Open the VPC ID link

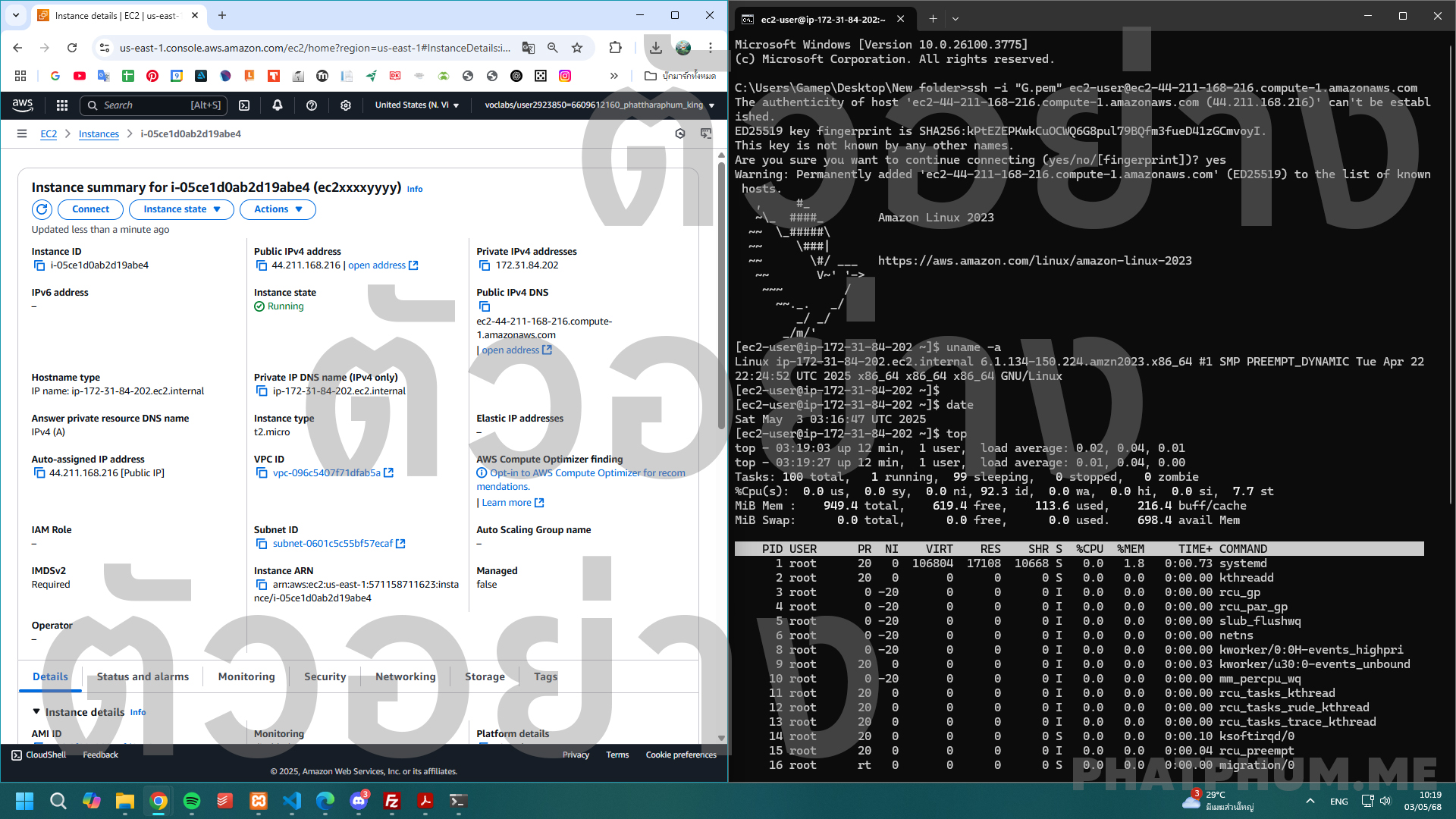pyautogui.click(x=327, y=472)
